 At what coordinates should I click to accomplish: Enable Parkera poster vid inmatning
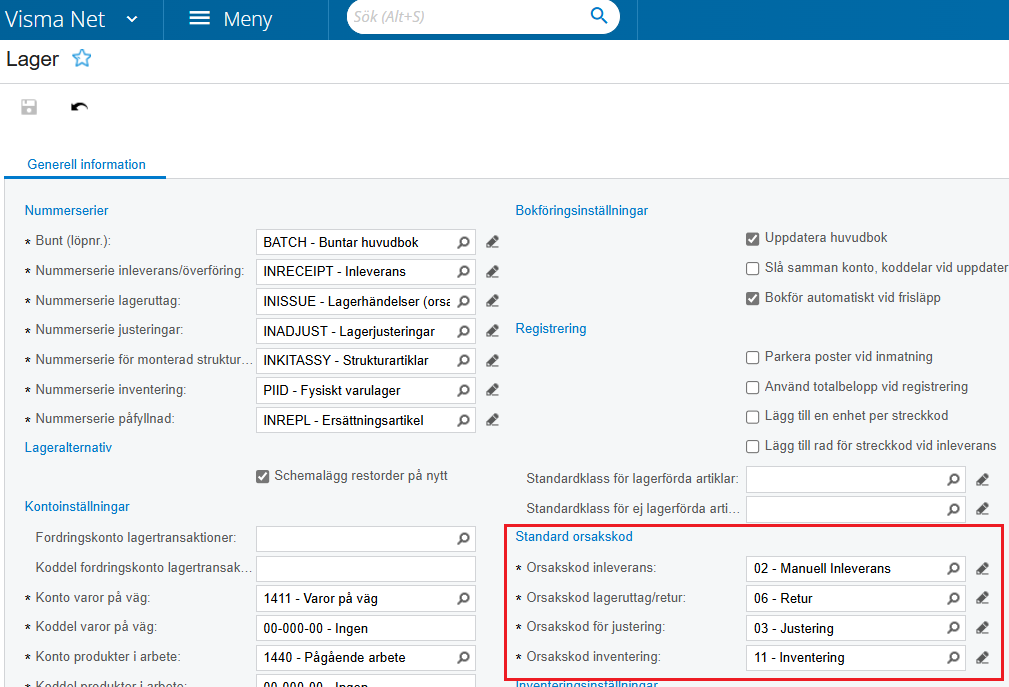(x=752, y=358)
